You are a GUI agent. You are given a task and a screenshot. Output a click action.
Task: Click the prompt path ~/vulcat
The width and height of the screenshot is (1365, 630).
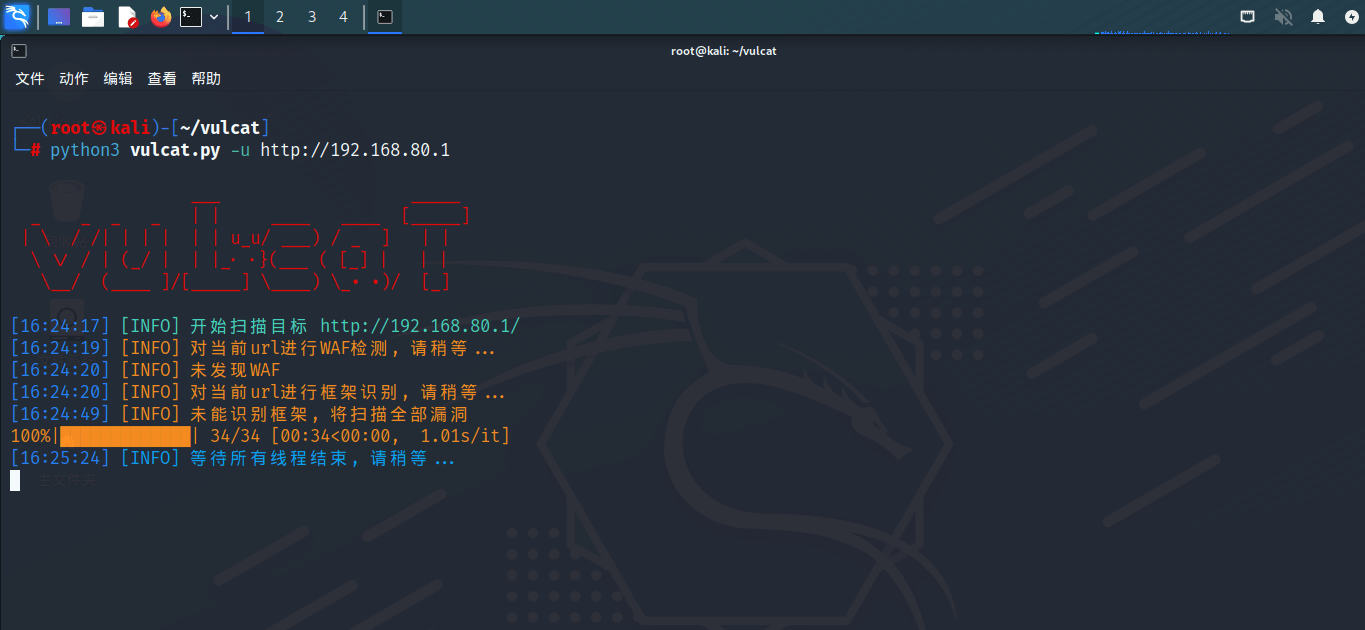click(220, 128)
